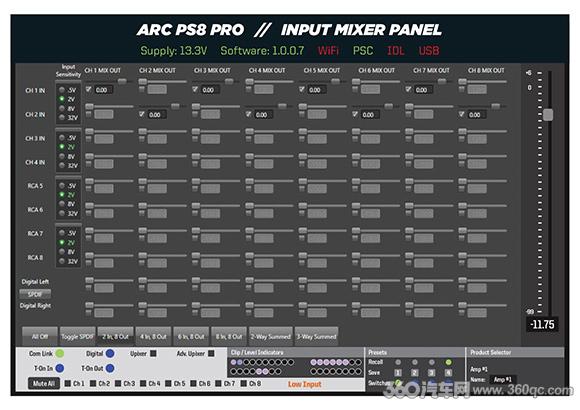Select .5V sensitivity for RCA 5/6 inputs
Image resolution: width=580 pixels, height=410 pixels.
pos(62,185)
